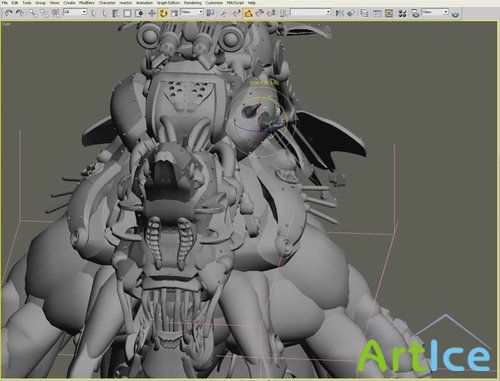The height and width of the screenshot is (381, 500).
Task: Open the Material Editor spheres icon
Action: pos(402,13)
